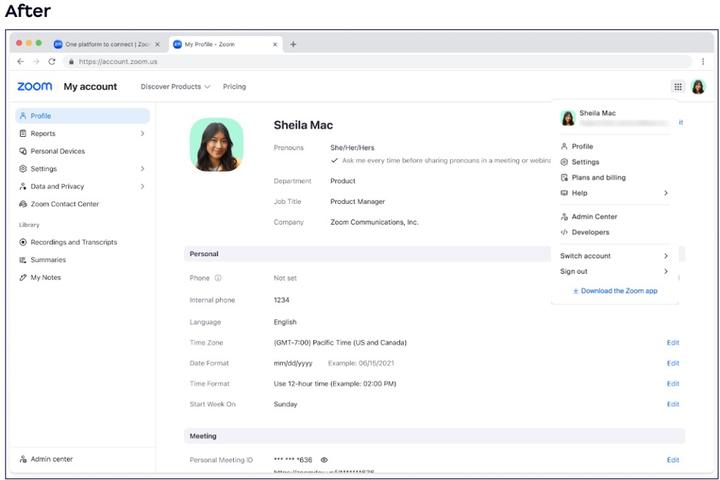The height and width of the screenshot is (480, 720).
Task: Expand the Help submenu arrow
Action: coord(666,193)
